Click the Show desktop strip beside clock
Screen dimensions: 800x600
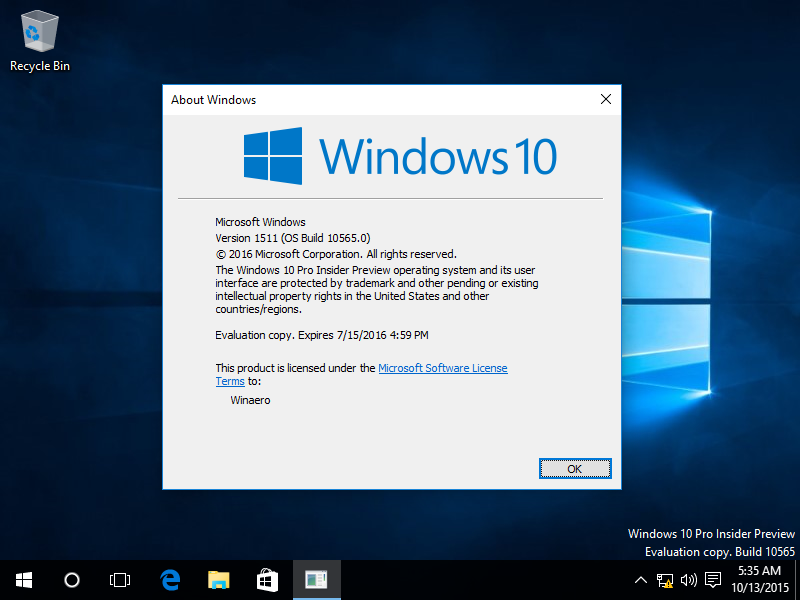tap(797, 580)
